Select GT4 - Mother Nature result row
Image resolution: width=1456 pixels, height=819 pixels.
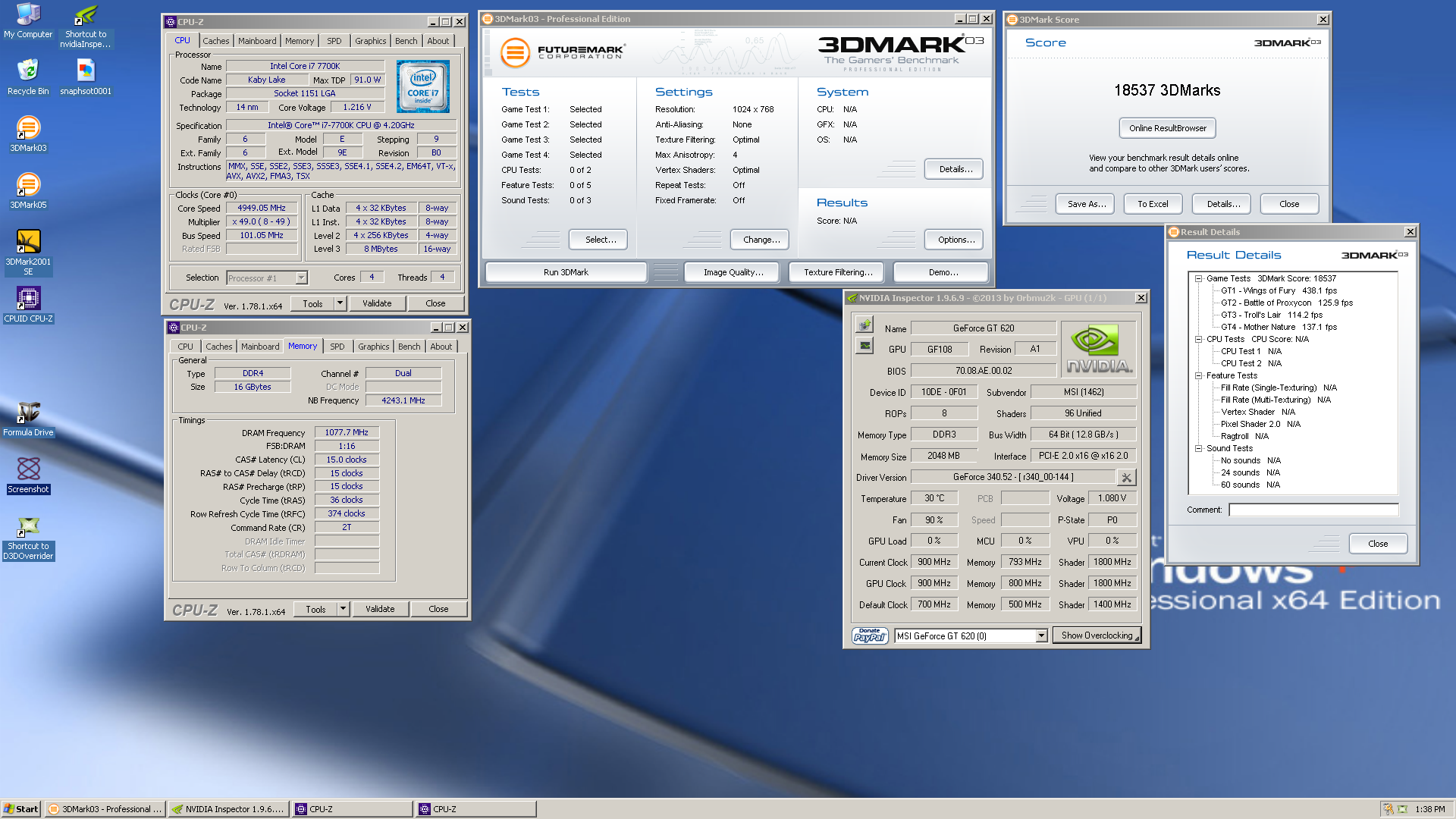1279,327
